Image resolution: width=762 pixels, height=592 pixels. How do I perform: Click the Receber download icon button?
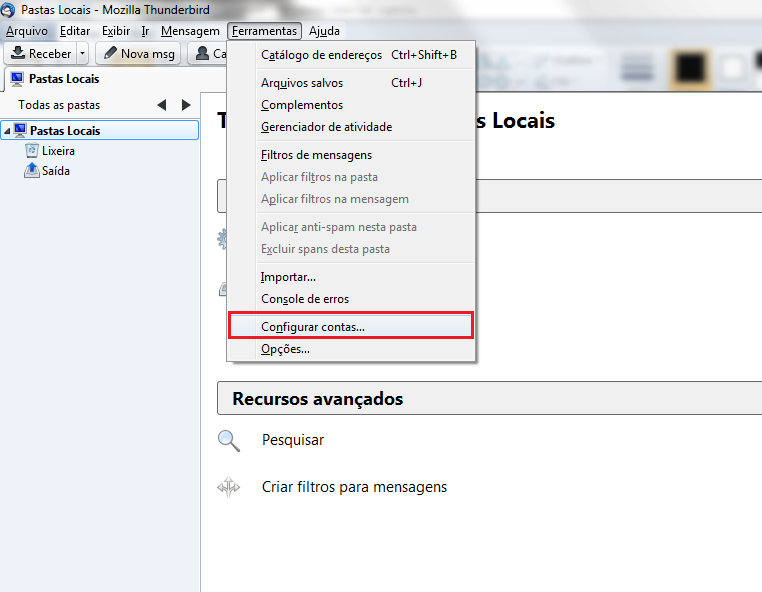41,53
